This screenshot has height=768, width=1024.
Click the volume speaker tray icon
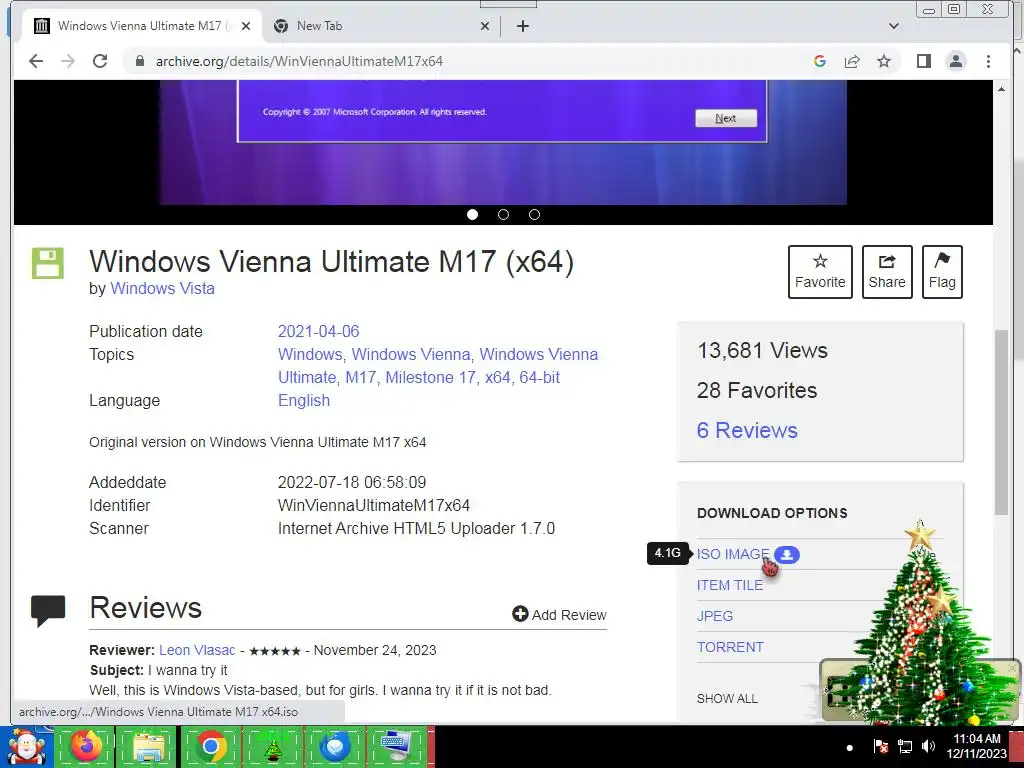pyautogui.click(x=928, y=746)
